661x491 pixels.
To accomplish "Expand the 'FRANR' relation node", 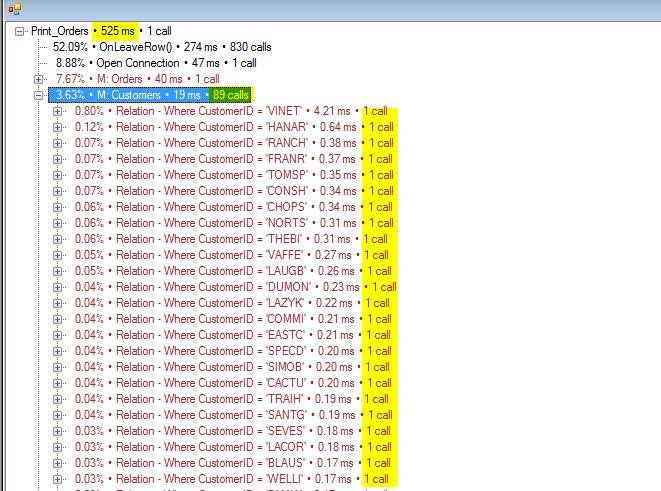I will 57,159.
